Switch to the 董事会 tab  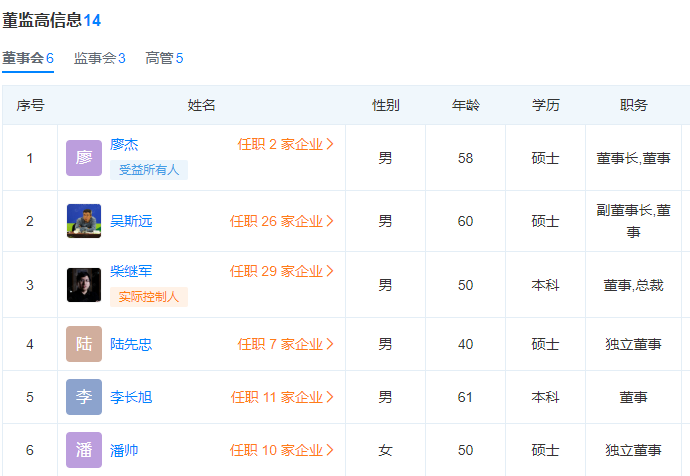[x=28, y=58]
